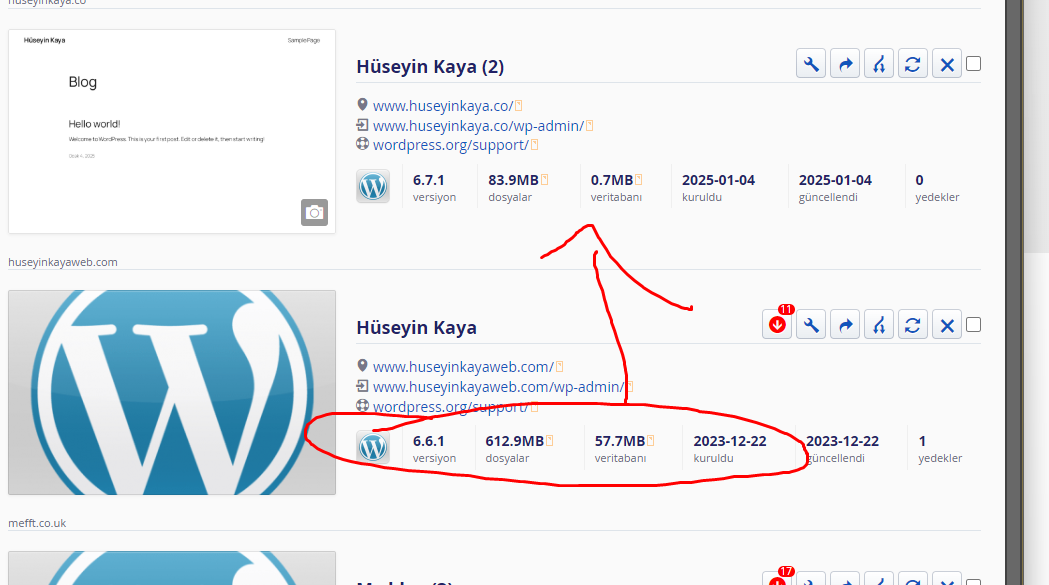Open wordpress.org/support/ link under Hüseyin Kaya (2)

coord(451,145)
